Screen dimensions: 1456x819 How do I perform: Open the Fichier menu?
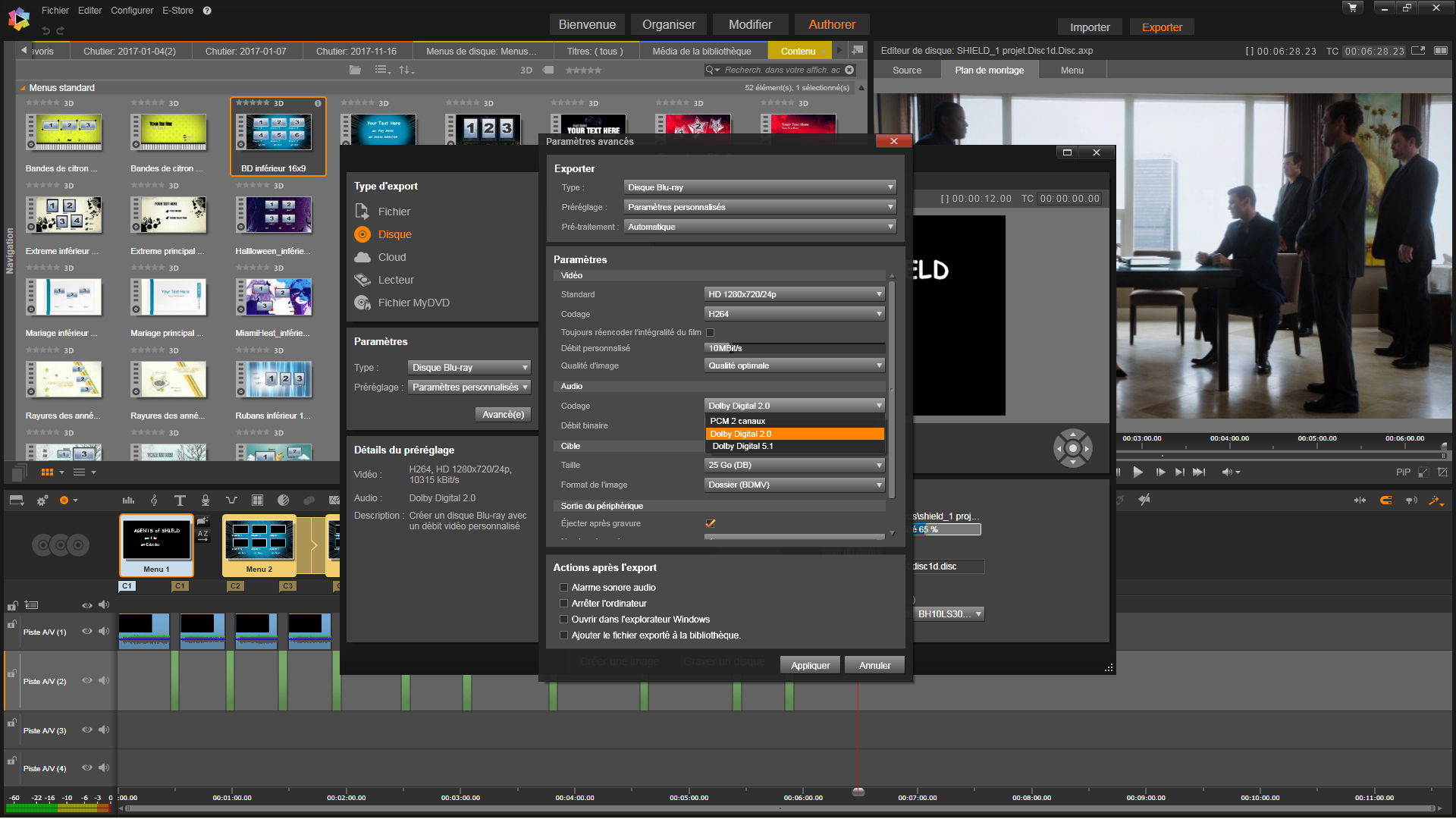click(55, 11)
